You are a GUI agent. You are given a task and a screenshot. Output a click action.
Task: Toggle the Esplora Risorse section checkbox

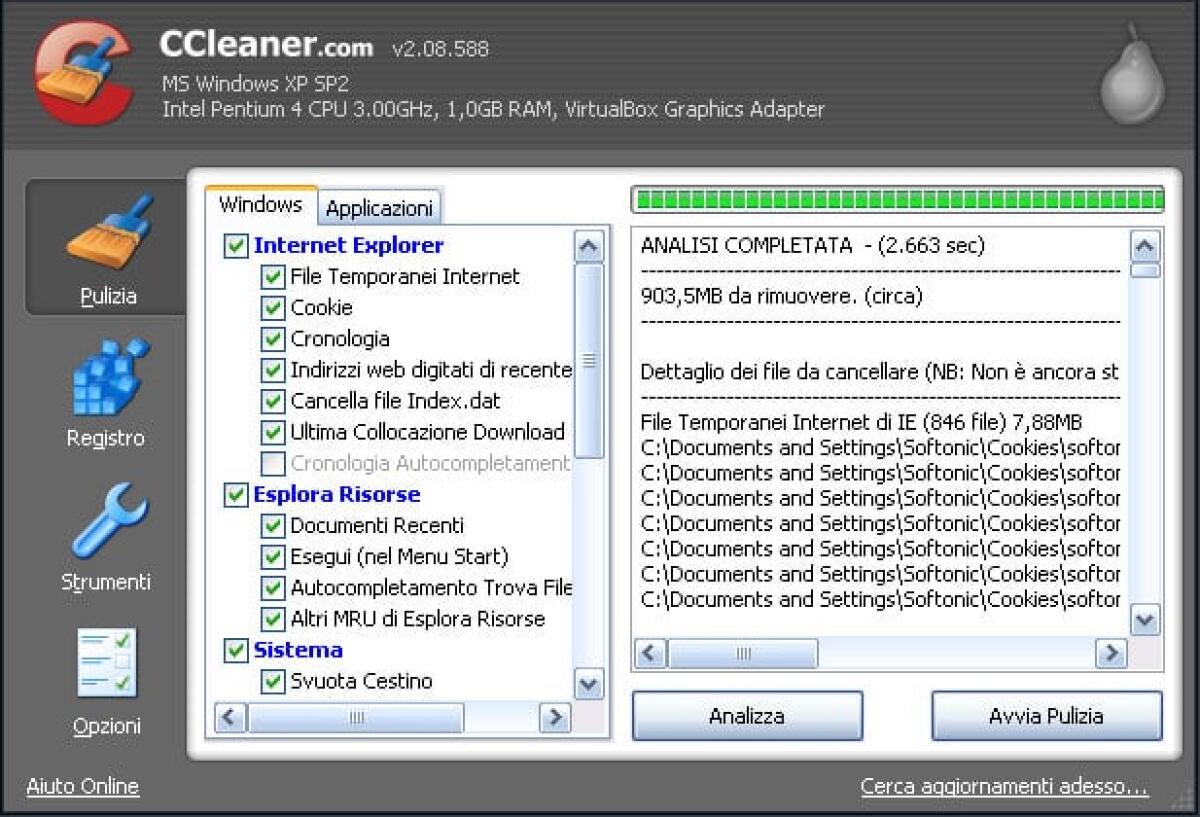click(x=235, y=494)
